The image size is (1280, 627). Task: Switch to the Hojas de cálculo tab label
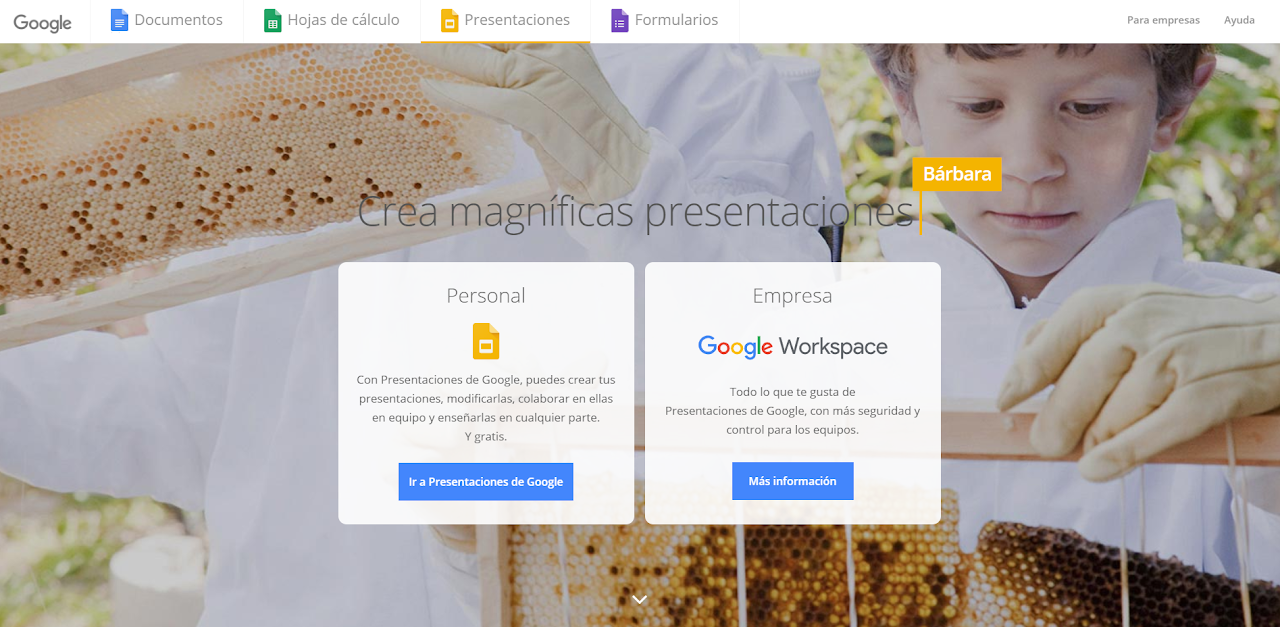click(343, 20)
